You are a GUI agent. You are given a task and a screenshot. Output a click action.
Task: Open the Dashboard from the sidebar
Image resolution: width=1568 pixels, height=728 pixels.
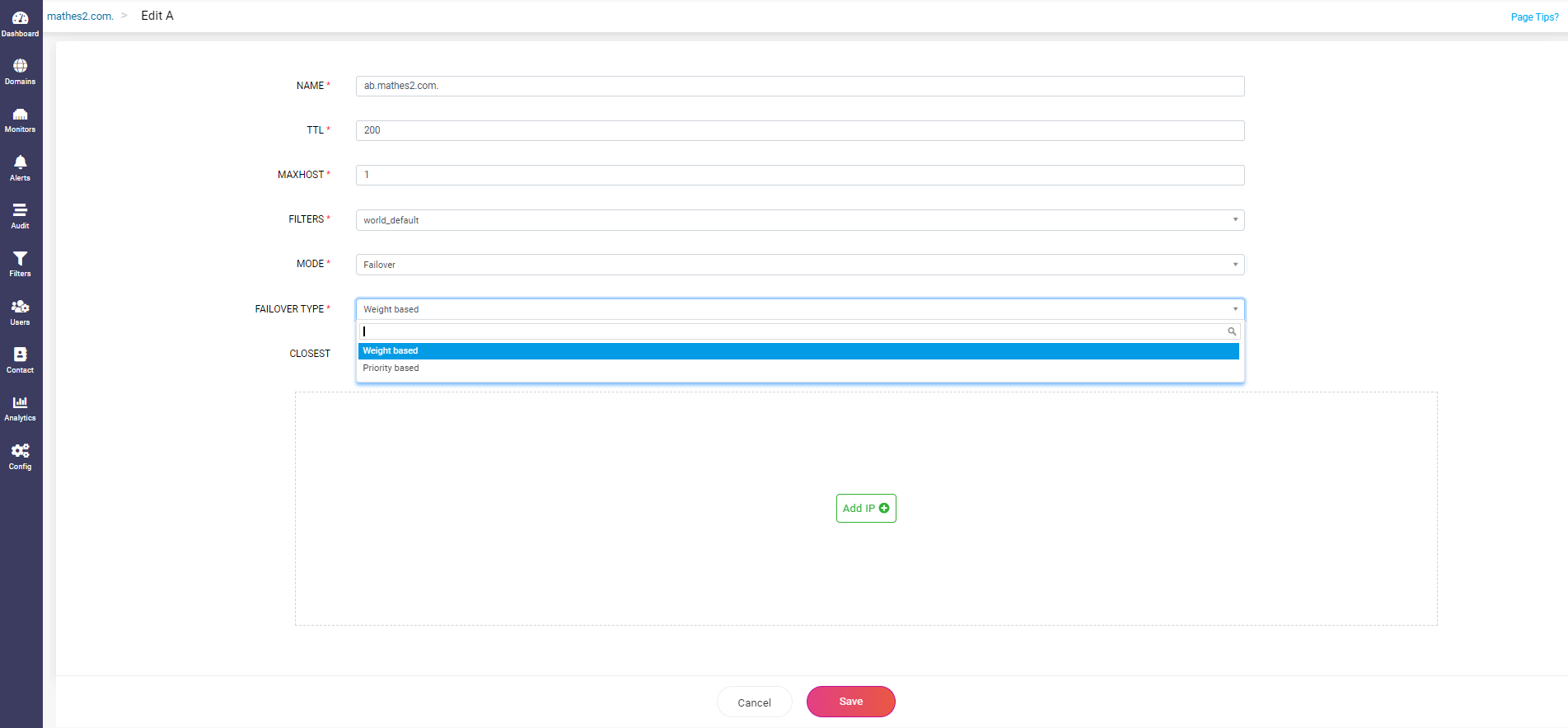(x=21, y=24)
